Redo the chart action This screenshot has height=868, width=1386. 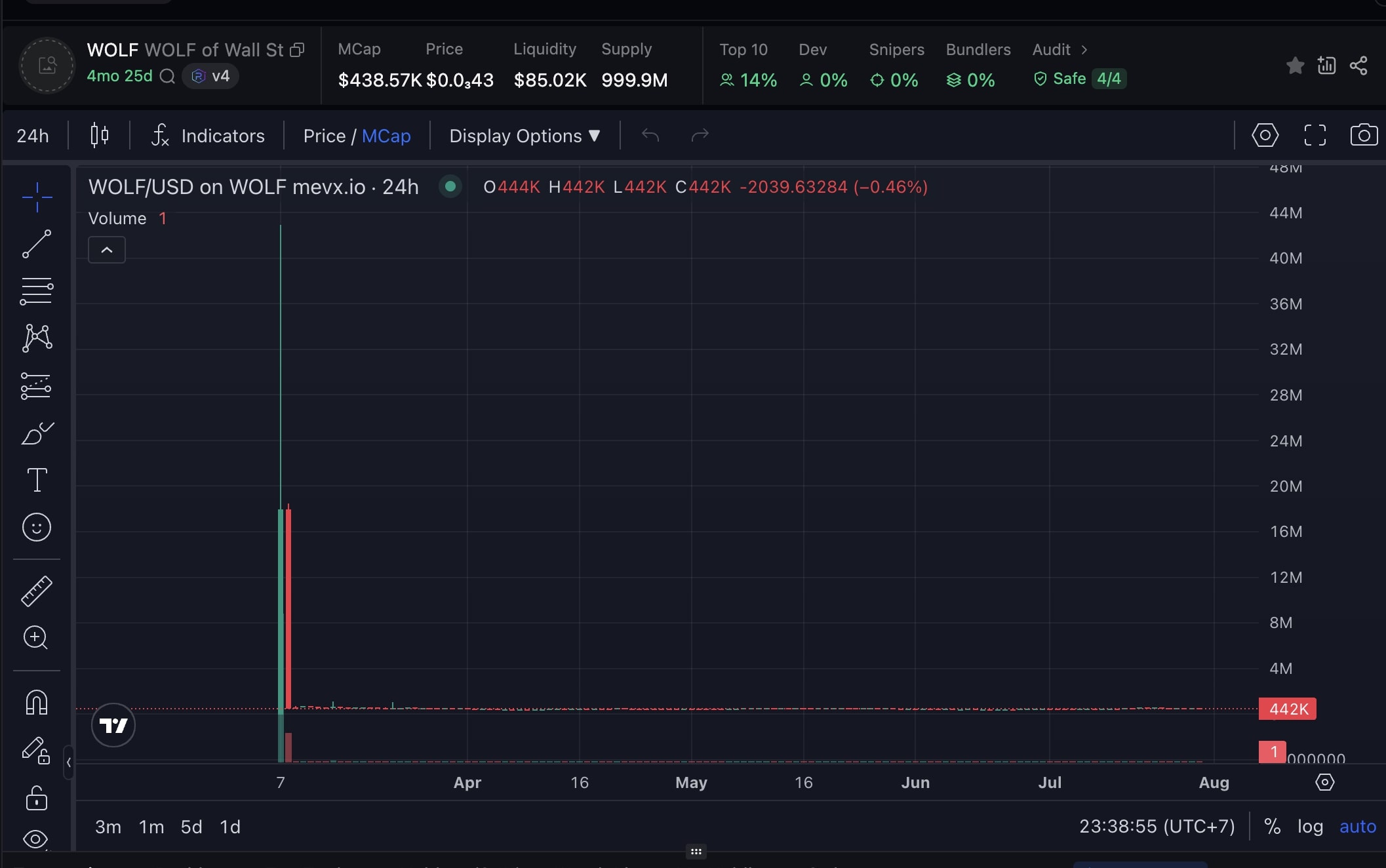point(700,135)
